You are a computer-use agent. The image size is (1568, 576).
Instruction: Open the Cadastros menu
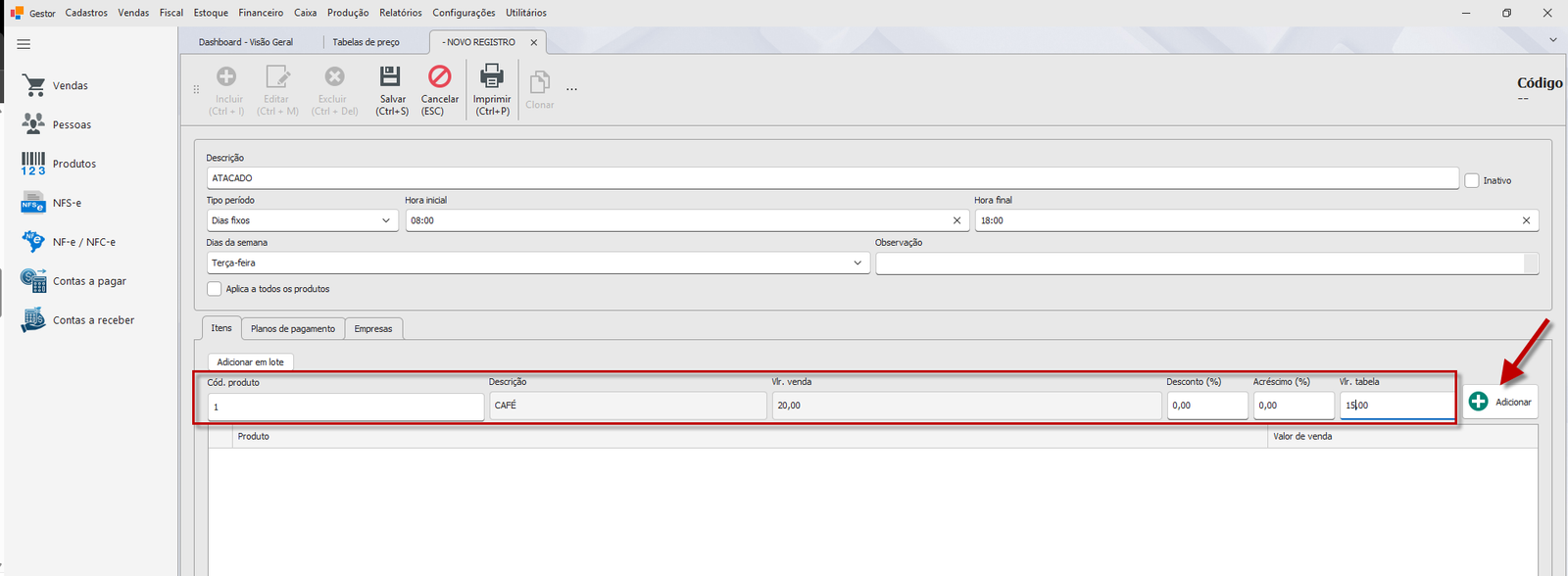(86, 13)
